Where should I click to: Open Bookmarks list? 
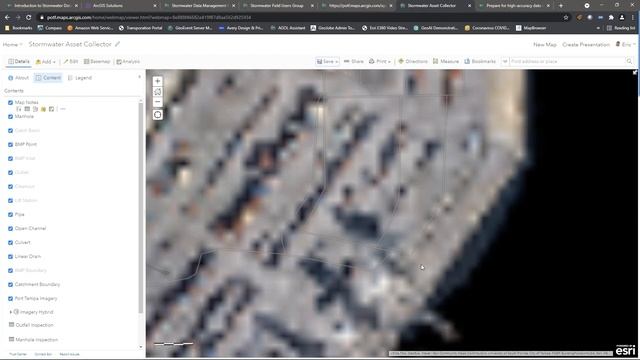[480, 61]
